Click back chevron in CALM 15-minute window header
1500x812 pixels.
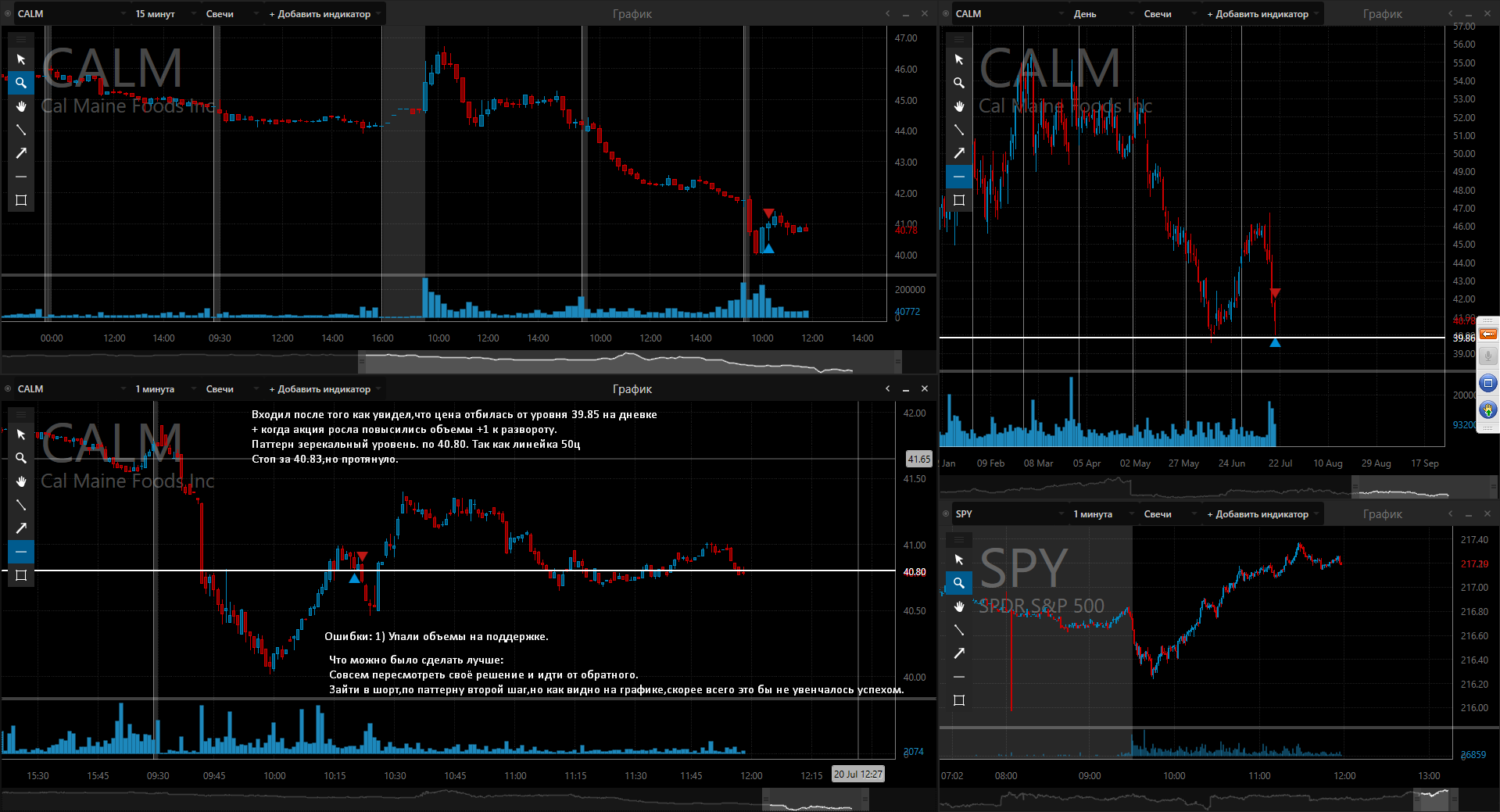click(x=887, y=13)
